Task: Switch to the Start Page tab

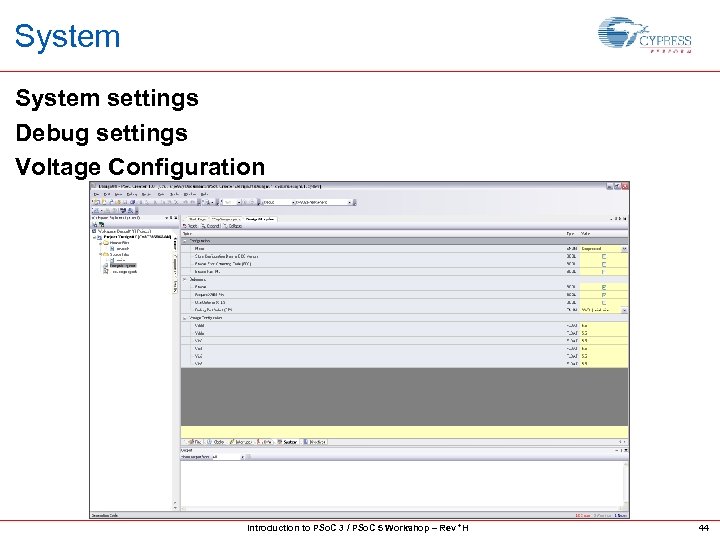Action: click(x=197, y=219)
